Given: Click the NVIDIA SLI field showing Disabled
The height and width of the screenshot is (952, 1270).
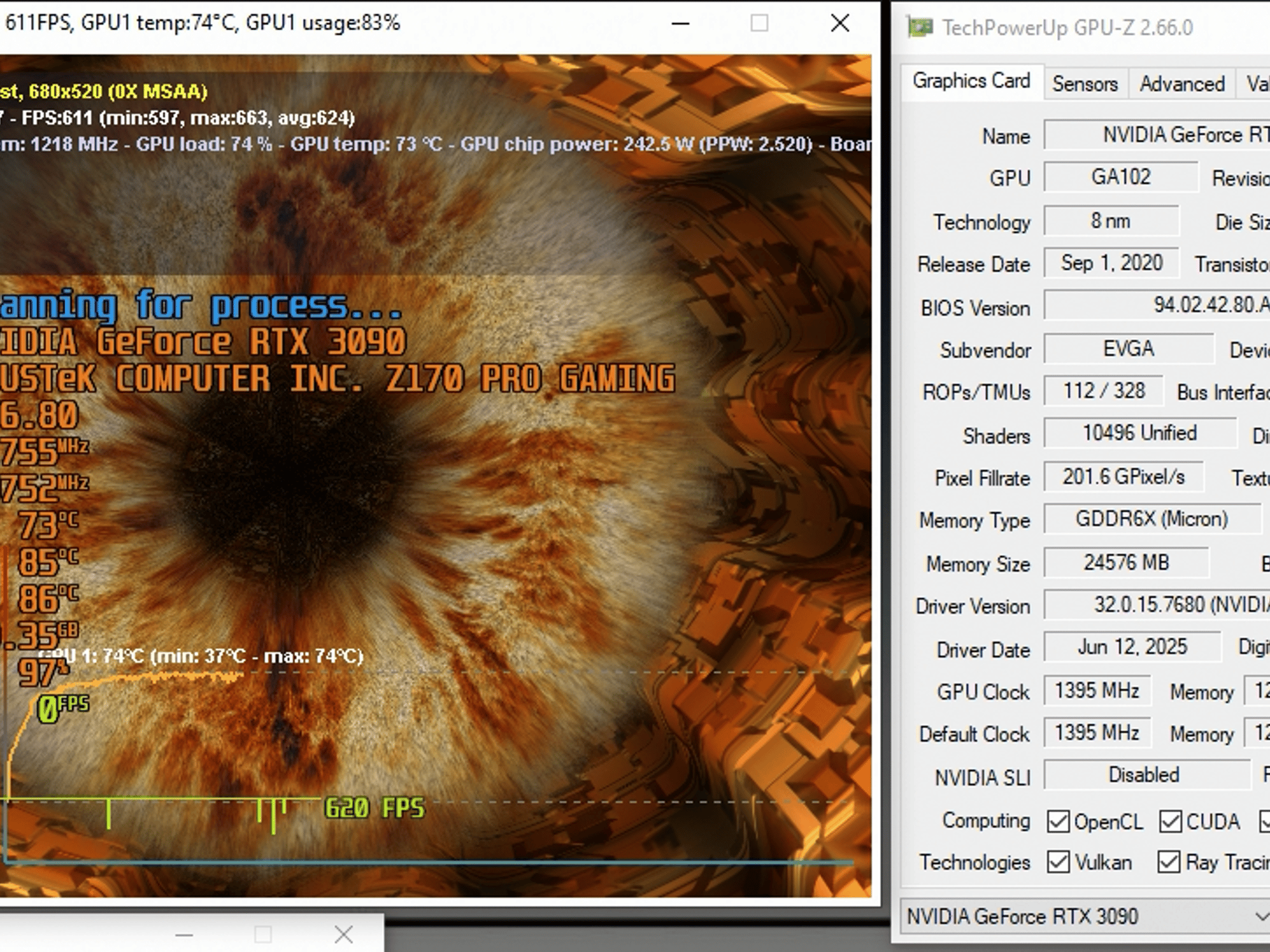Looking at the screenshot, I should [x=1146, y=775].
